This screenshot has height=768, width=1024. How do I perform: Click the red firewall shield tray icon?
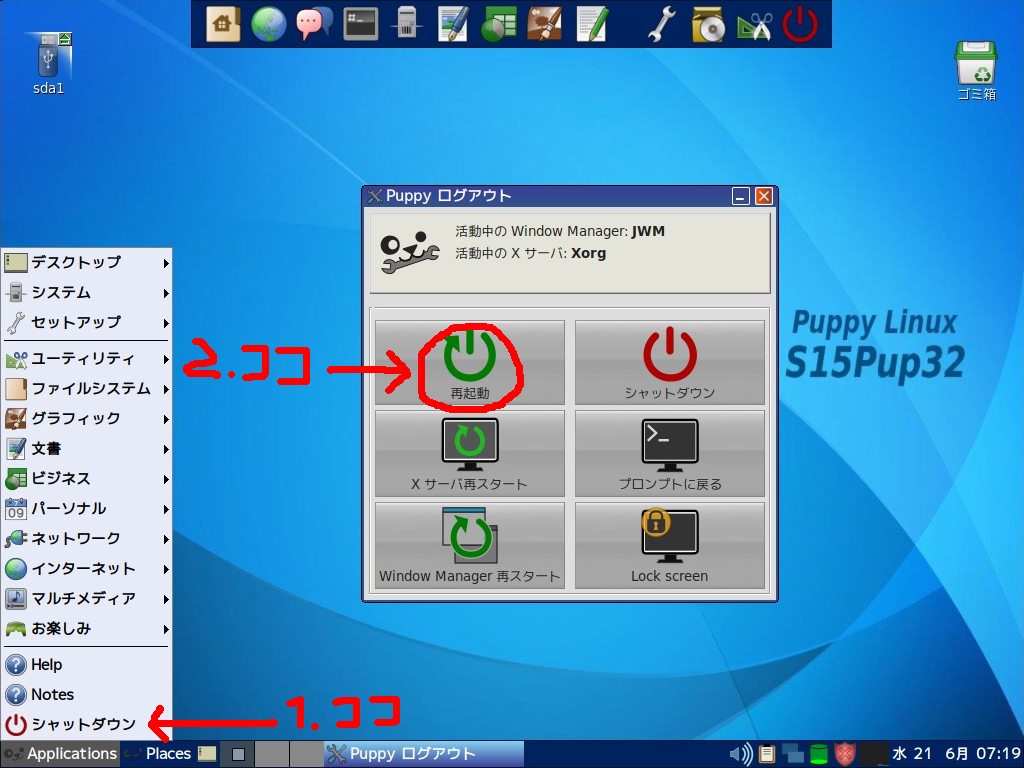(x=845, y=754)
